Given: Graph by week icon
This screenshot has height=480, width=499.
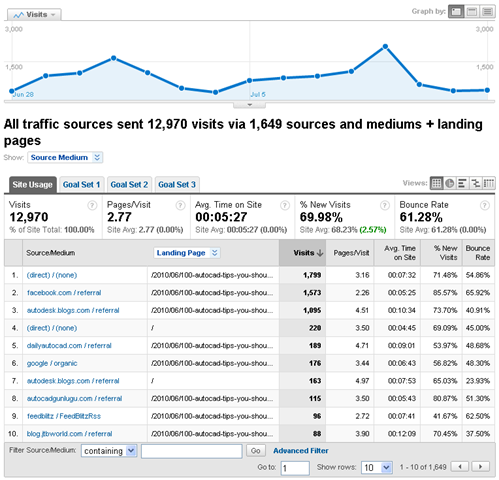Looking at the screenshot, I should coord(472,12).
